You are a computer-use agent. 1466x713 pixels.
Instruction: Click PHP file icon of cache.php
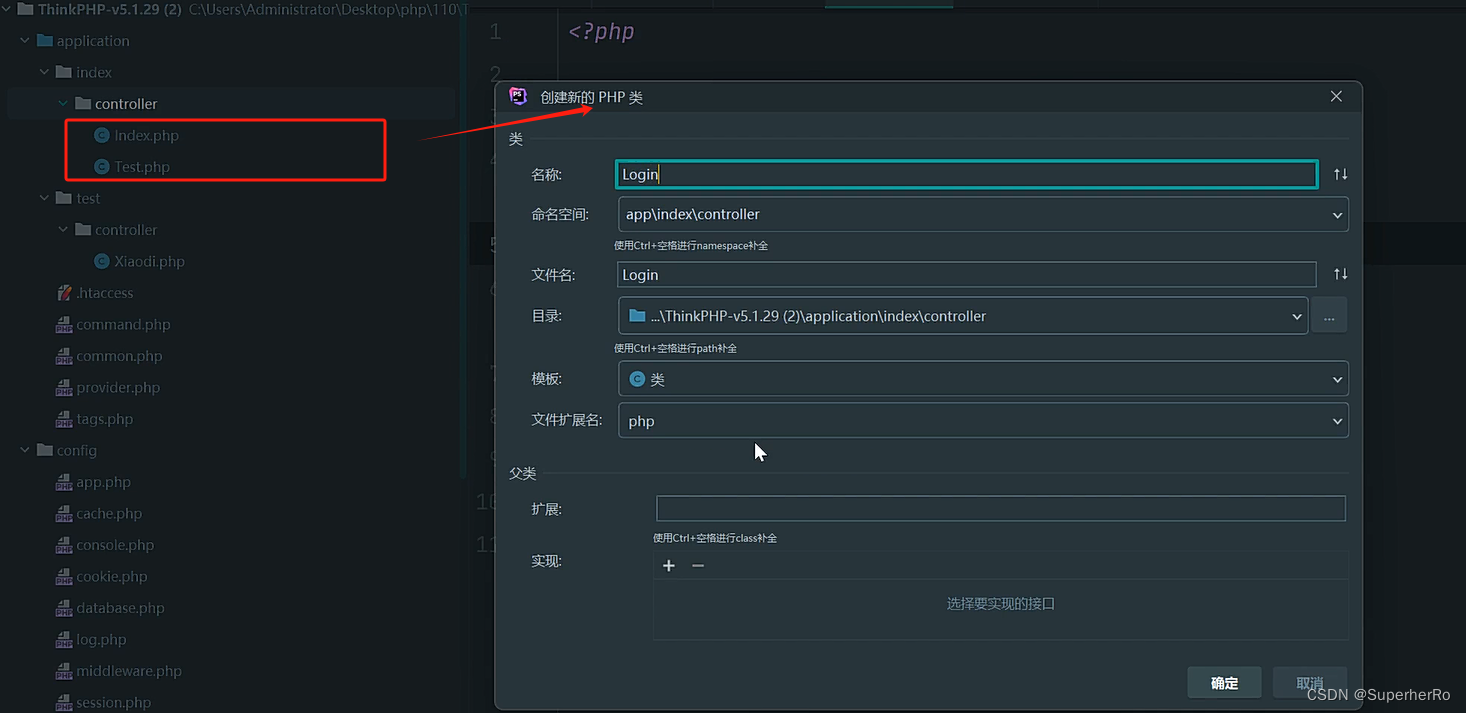pos(64,514)
